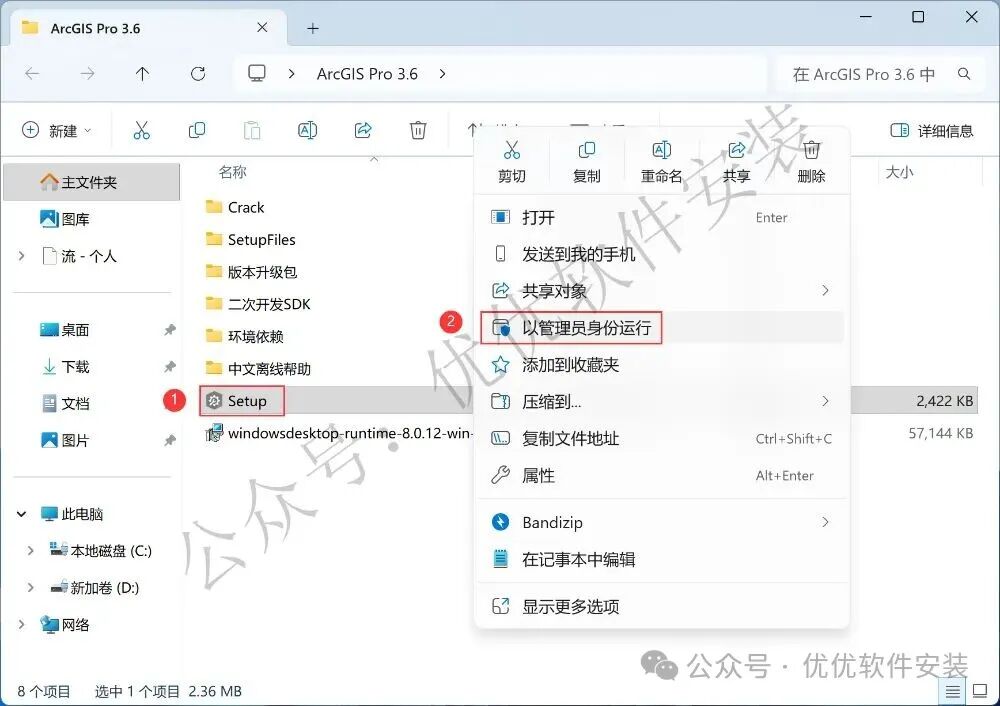Click the Delete trash icon in the toolbar
The height and width of the screenshot is (706, 1000).
coord(418,130)
